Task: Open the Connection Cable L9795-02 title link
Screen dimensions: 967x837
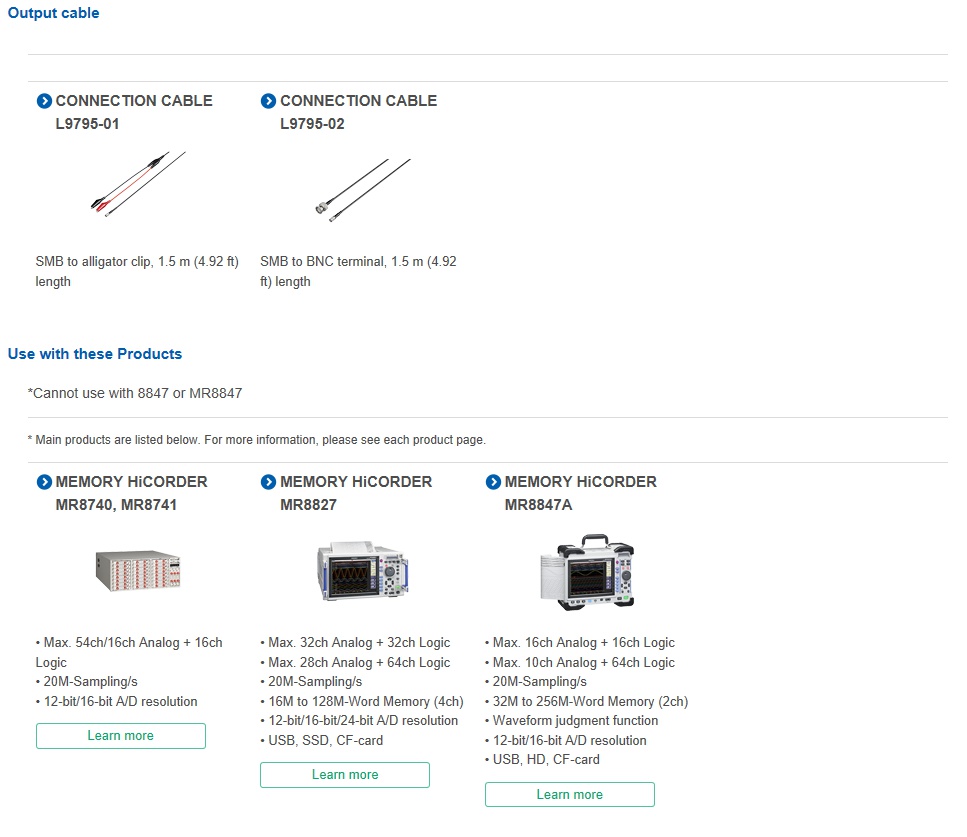Action: coord(358,112)
